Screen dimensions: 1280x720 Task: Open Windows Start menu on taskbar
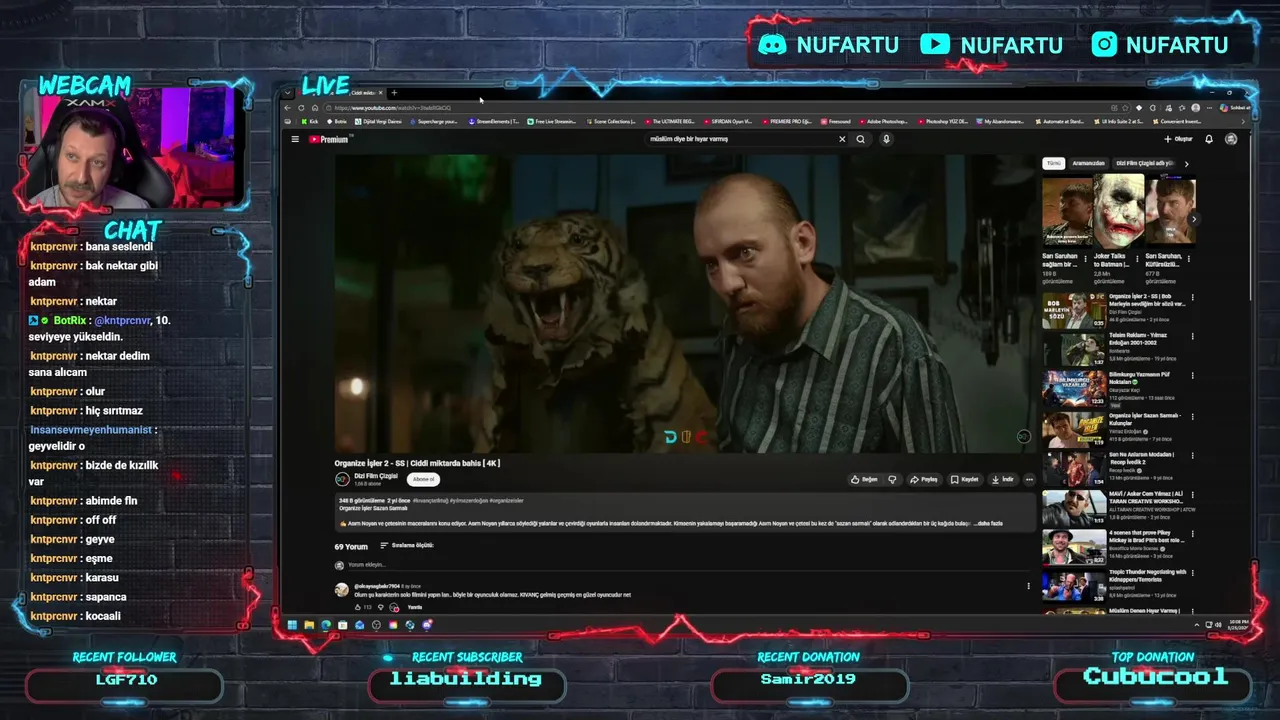click(x=292, y=625)
